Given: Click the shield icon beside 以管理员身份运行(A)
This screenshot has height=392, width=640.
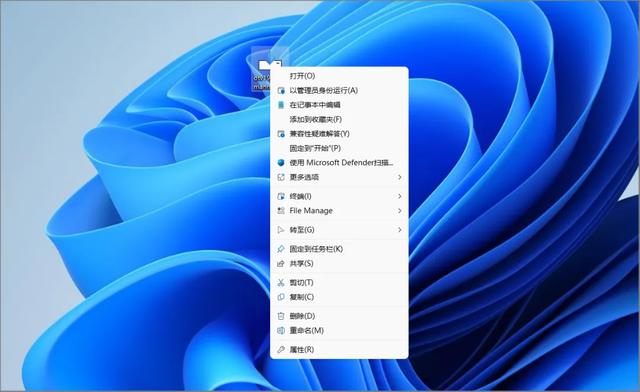Looking at the screenshot, I should [281, 90].
